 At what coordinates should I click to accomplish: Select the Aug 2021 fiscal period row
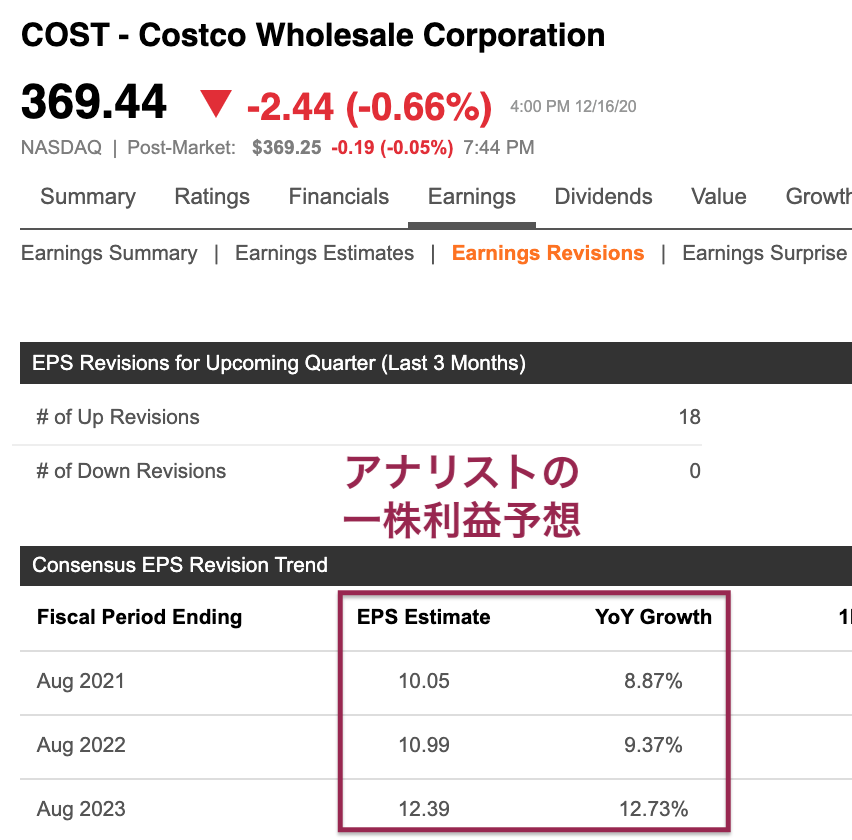point(436,681)
